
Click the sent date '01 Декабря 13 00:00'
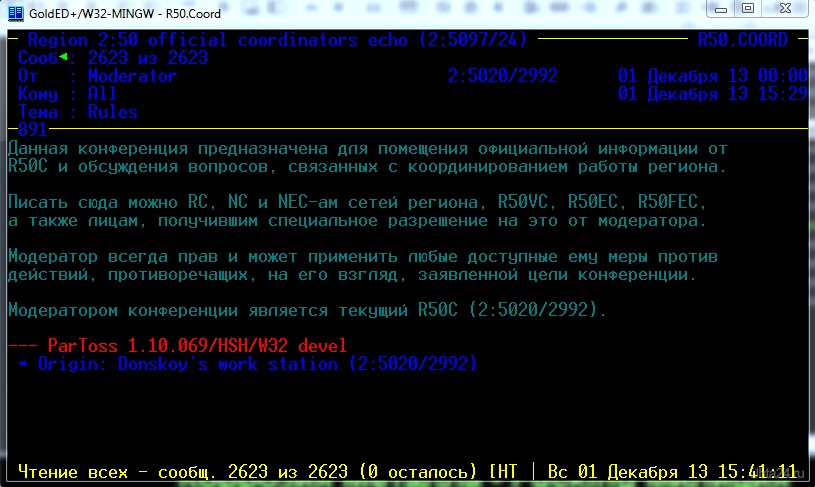712,76
